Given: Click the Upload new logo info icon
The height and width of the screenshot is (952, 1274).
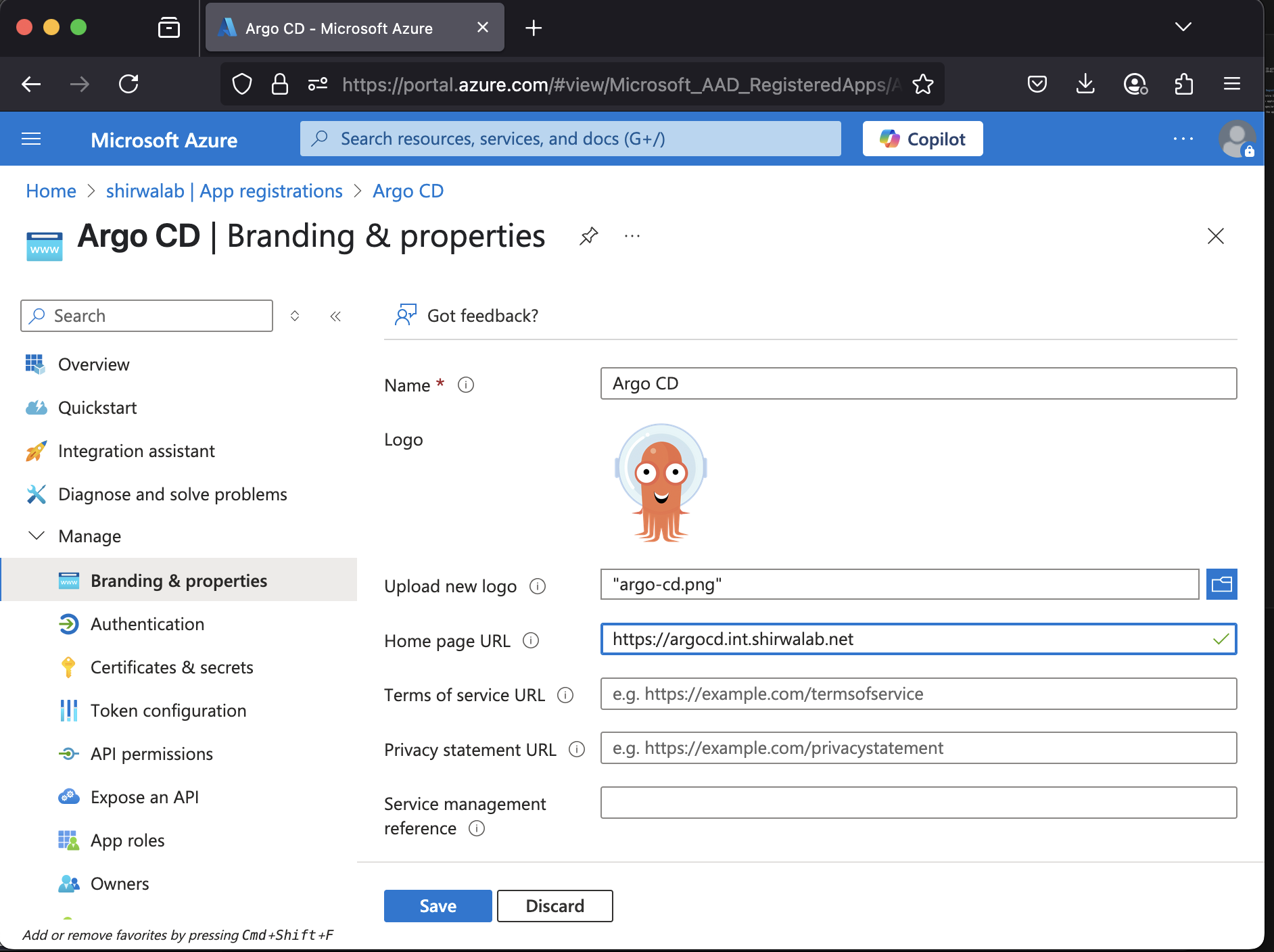Looking at the screenshot, I should click(538, 586).
